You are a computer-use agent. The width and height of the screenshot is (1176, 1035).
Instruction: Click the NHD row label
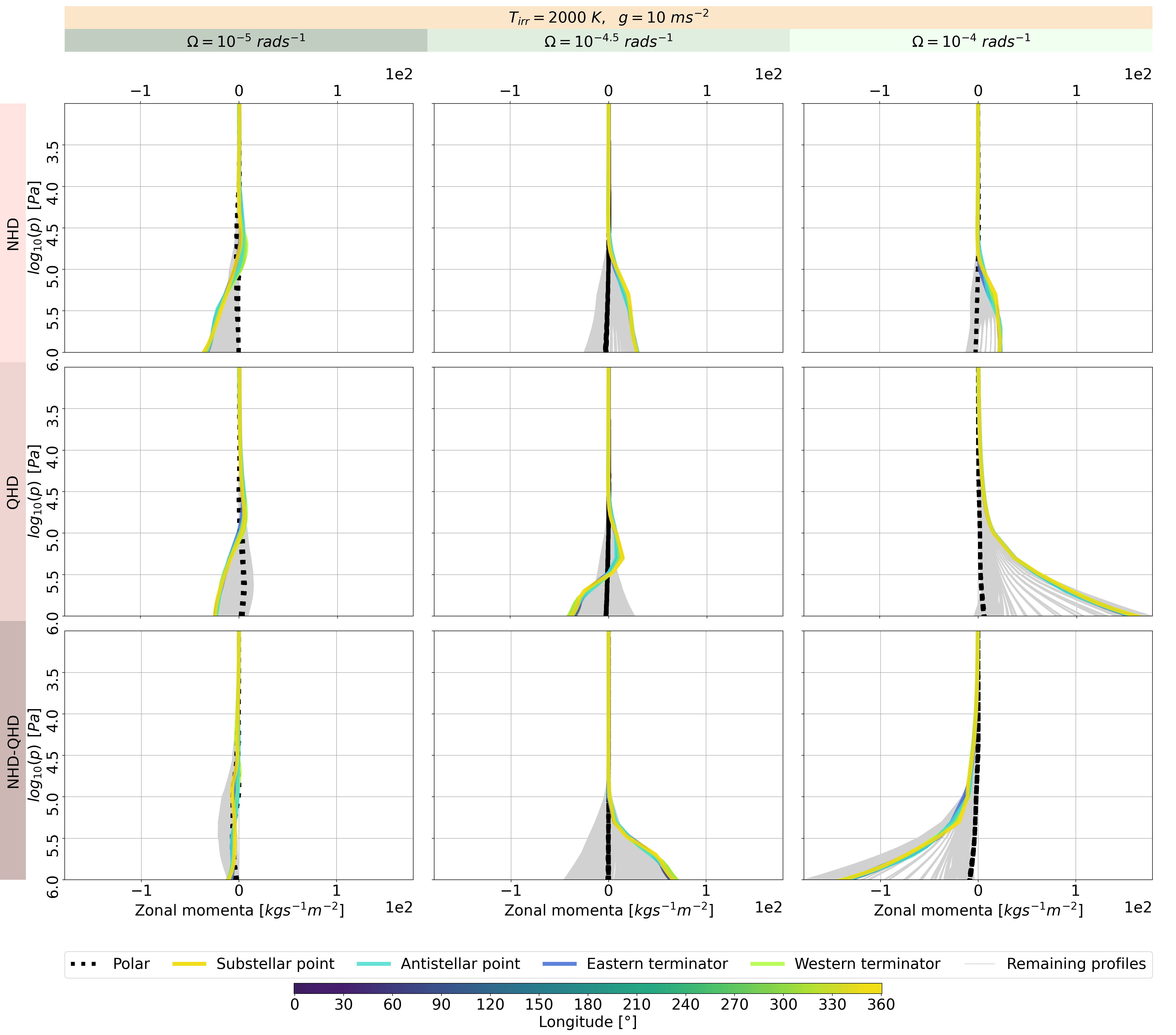point(13,234)
